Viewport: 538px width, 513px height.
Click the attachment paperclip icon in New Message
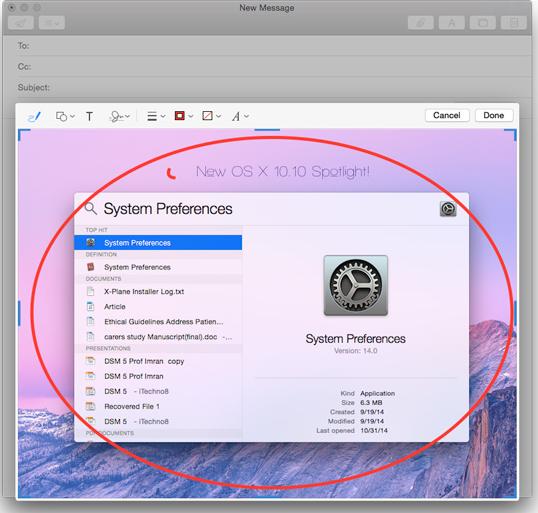pyautogui.click(x=421, y=23)
